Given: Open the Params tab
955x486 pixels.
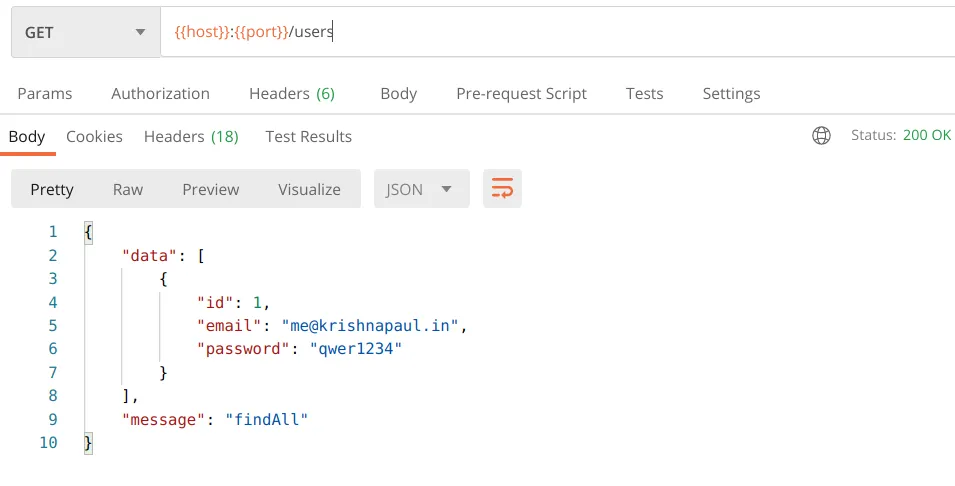Looking at the screenshot, I should point(45,93).
